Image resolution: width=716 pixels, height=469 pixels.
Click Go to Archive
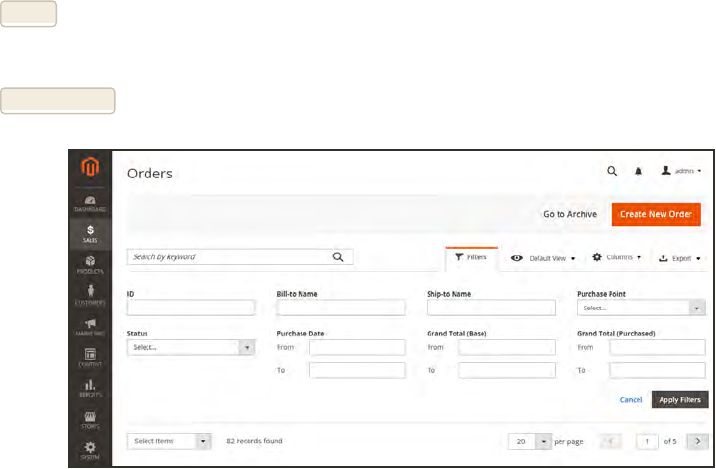[570, 214]
